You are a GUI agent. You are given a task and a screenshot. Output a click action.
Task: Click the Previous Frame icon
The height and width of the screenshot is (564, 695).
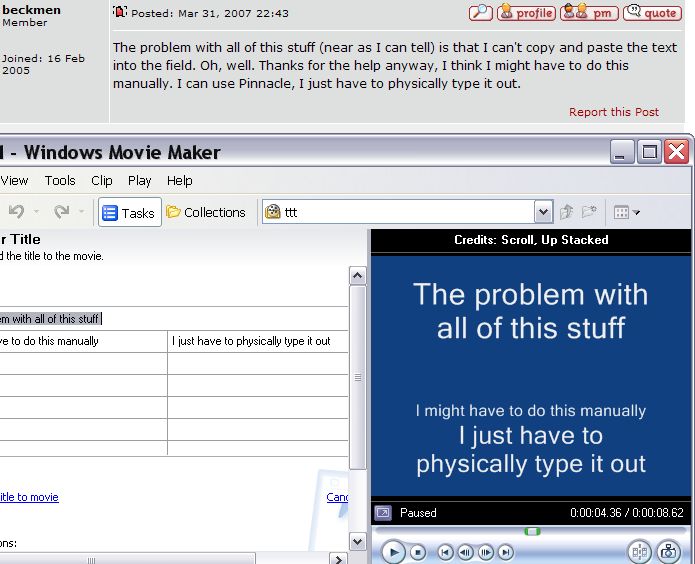coord(465,552)
